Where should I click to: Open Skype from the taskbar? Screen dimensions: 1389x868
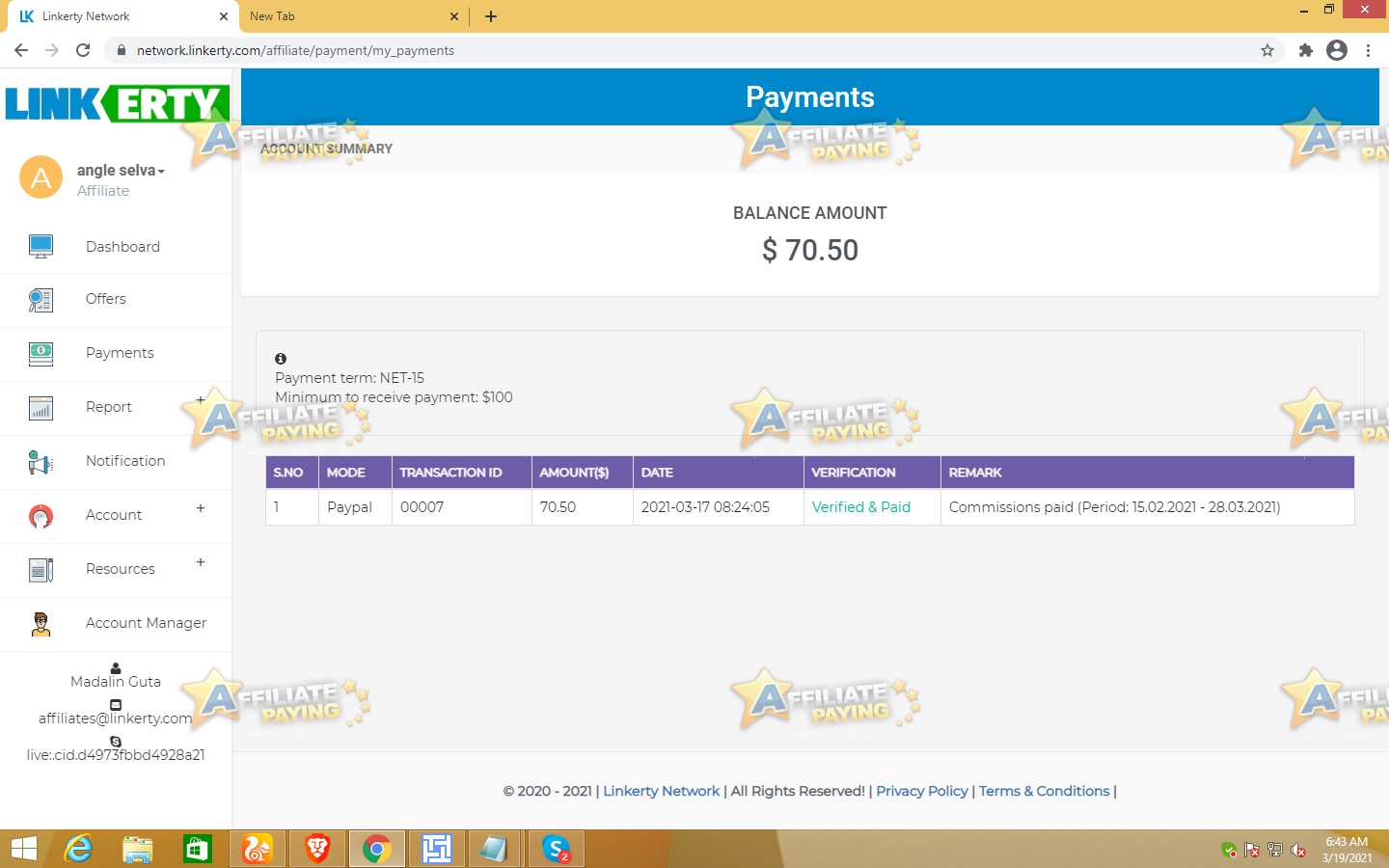557,849
